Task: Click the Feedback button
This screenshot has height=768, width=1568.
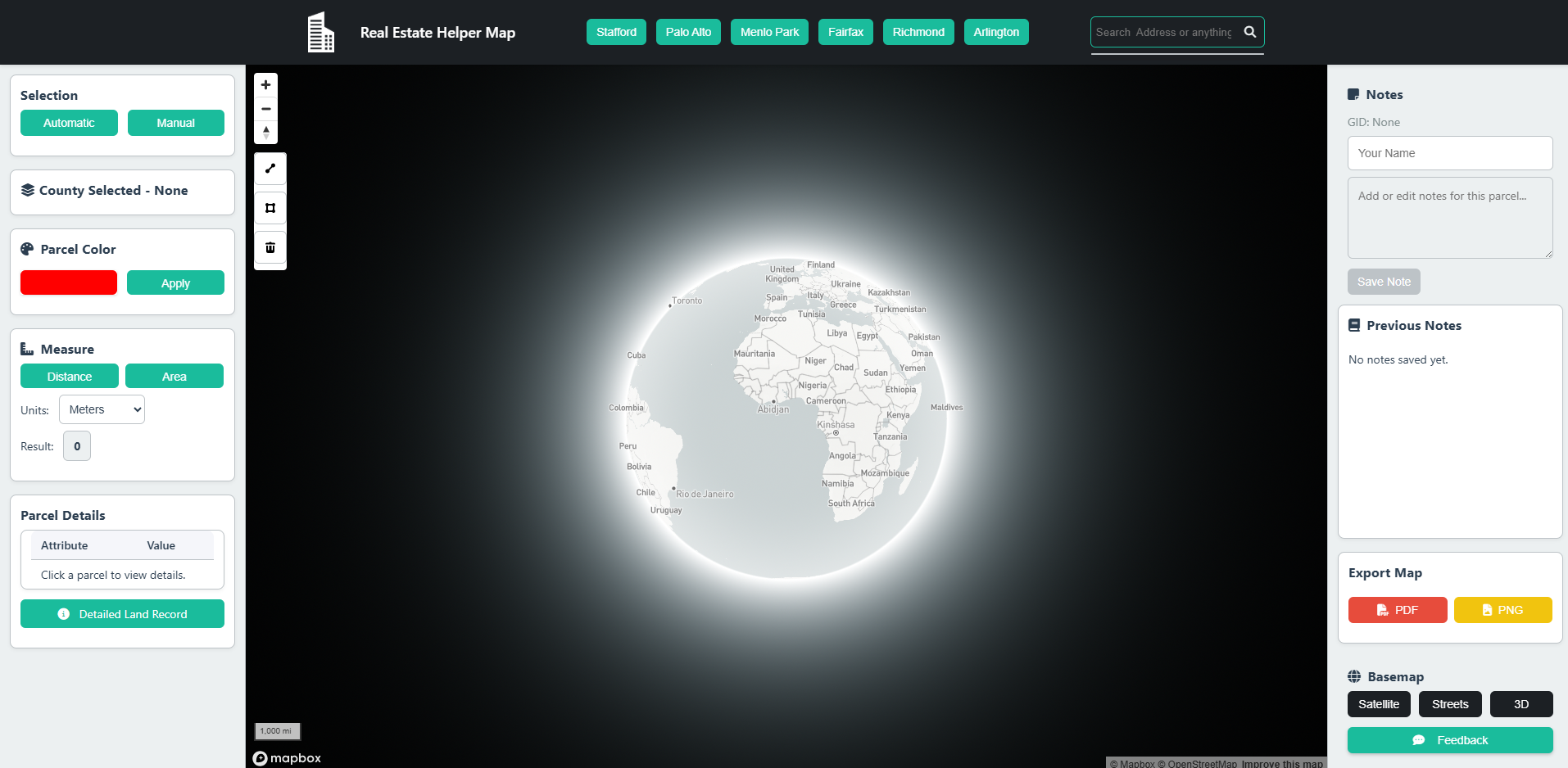Action: pyautogui.click(x=1448, y=739)
